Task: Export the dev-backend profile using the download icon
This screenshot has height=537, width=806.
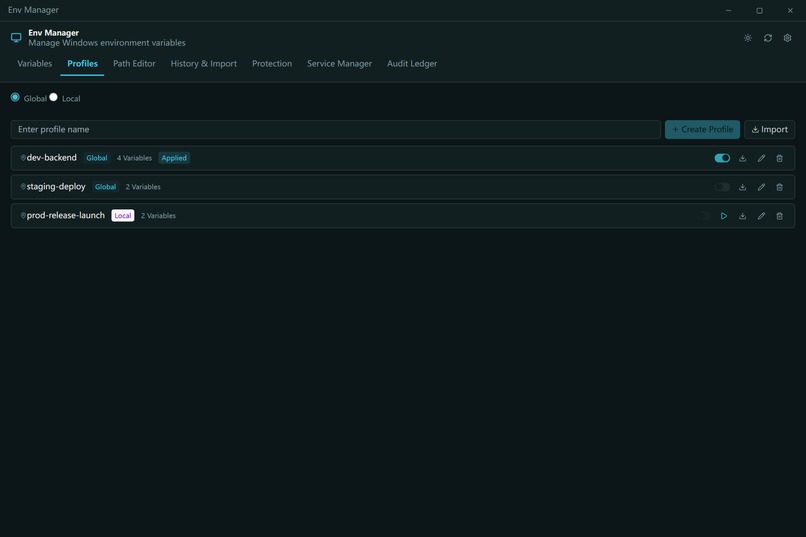Action: (x=742, y=158)
